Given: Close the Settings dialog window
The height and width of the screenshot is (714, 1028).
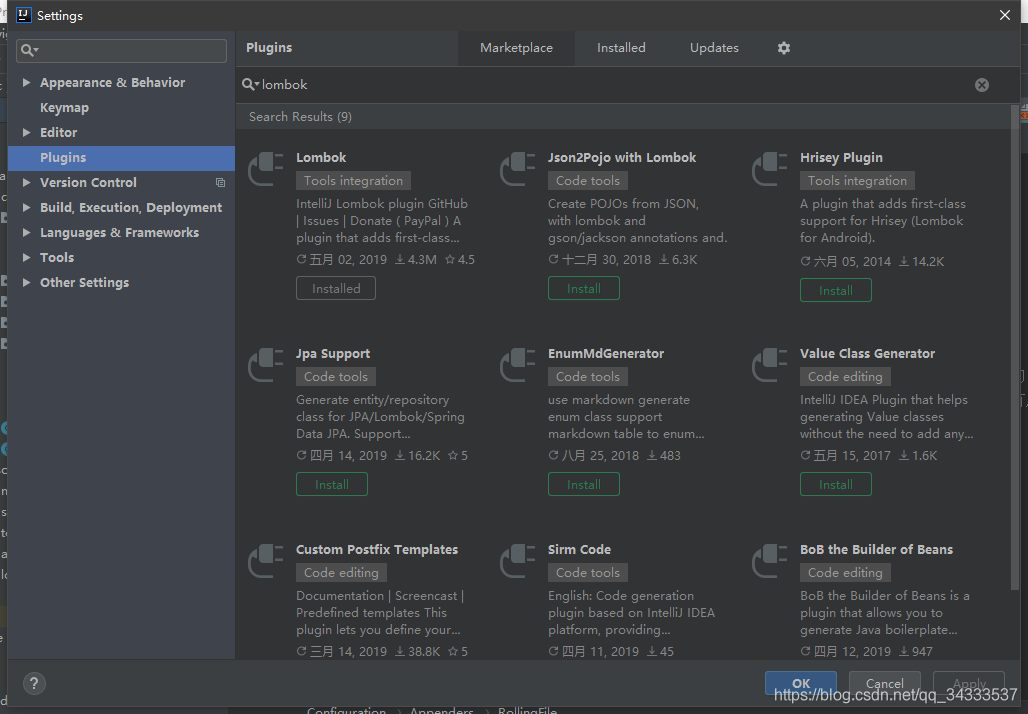Looking at the screenshot, I should (x=1004, y=14).
